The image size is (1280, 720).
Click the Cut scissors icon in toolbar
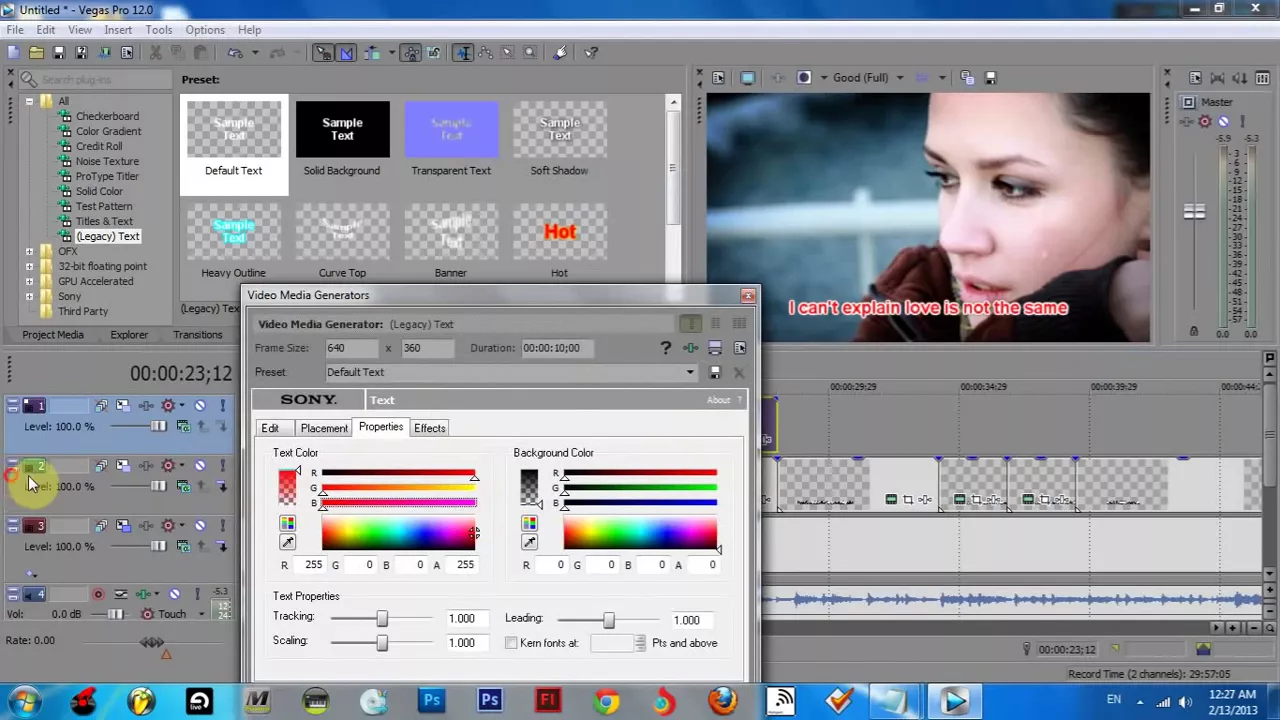tap(154, 53)
